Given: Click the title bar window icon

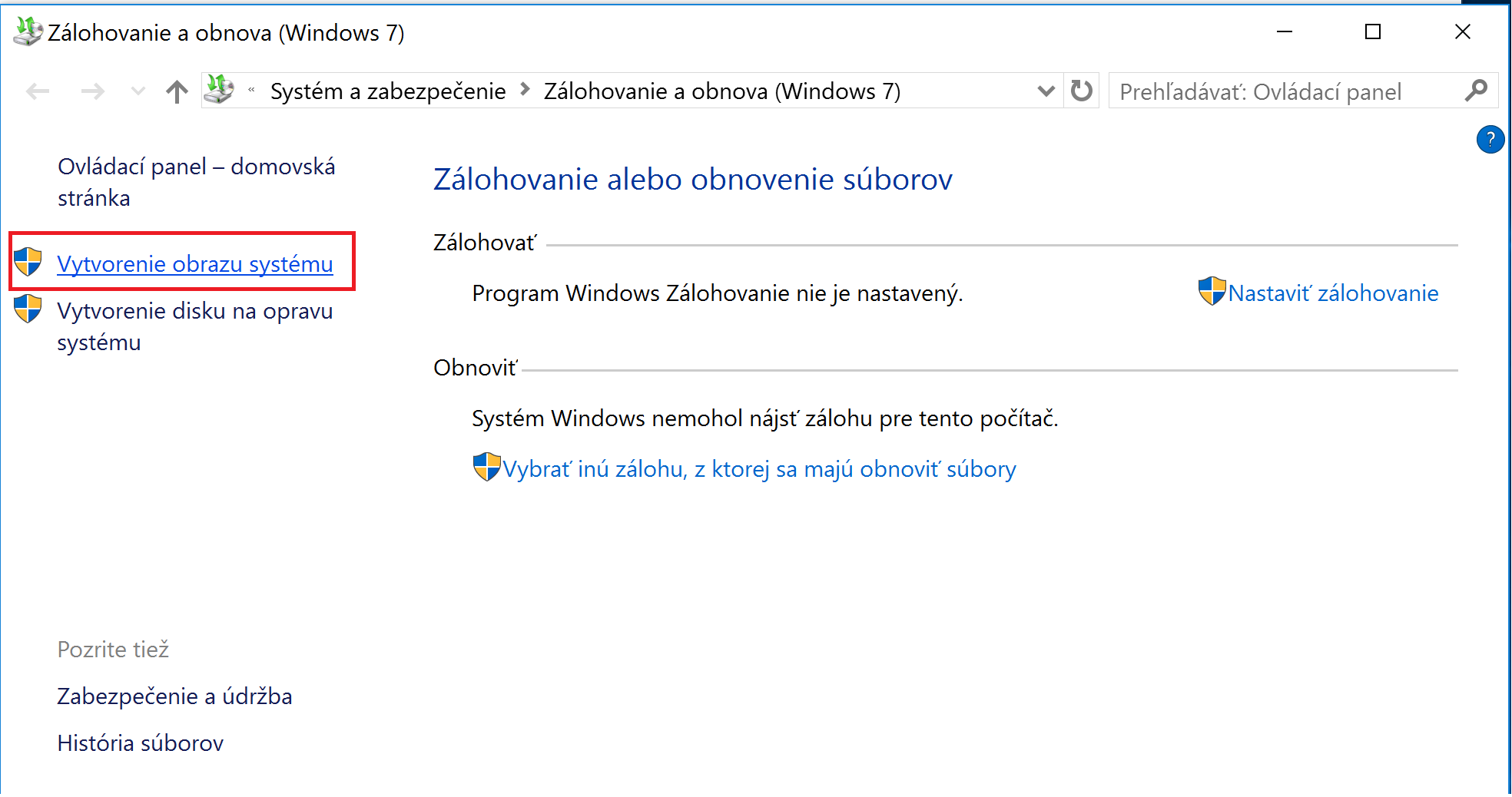Looking at the screenshot, I should [28, 31].
